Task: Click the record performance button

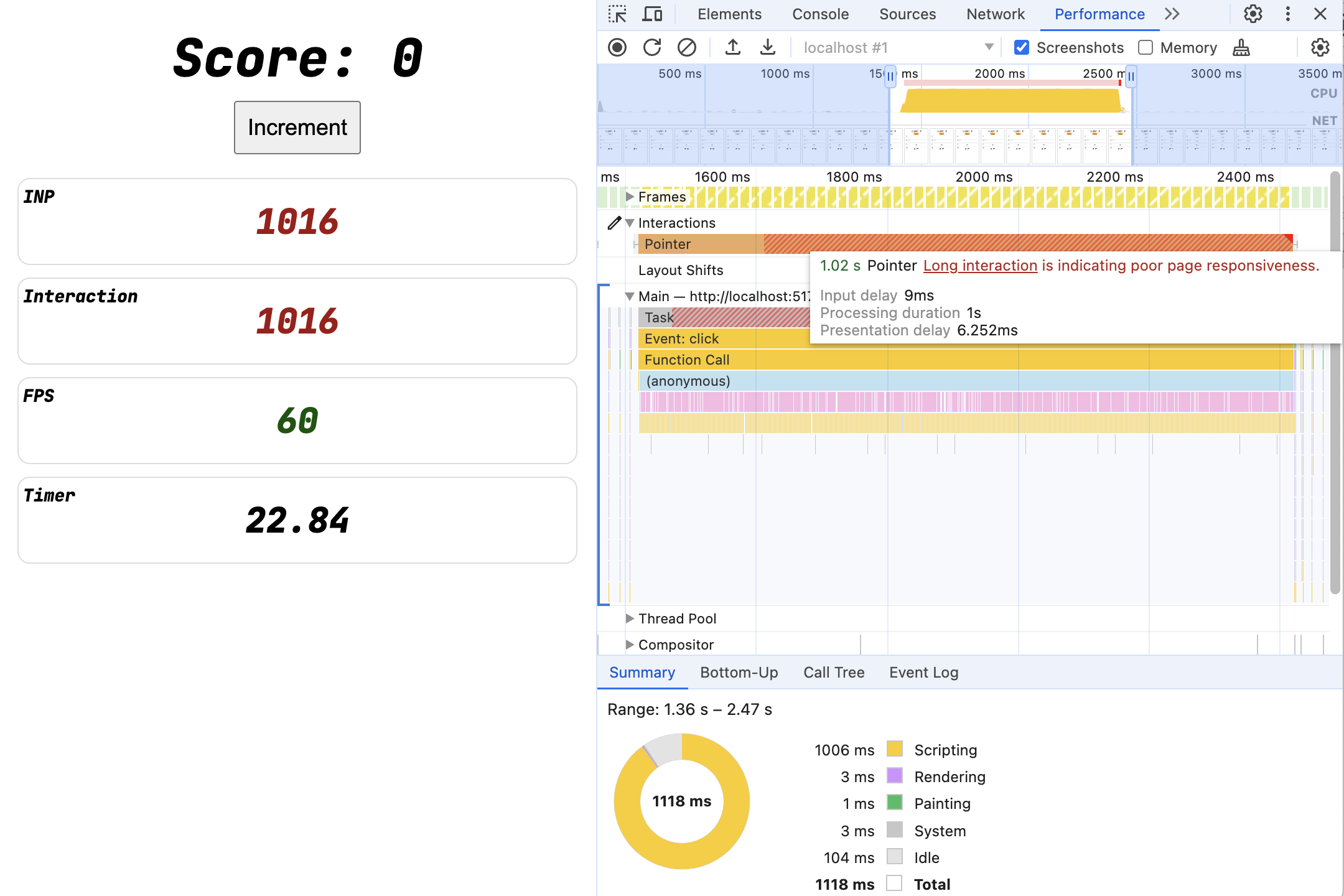Action: (618, 47)
